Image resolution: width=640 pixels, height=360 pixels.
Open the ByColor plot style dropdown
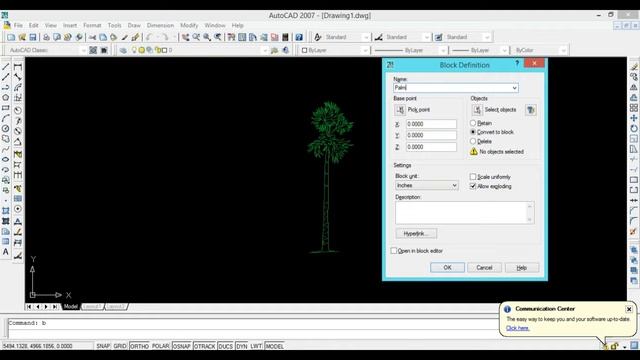(x=563, y=50)
